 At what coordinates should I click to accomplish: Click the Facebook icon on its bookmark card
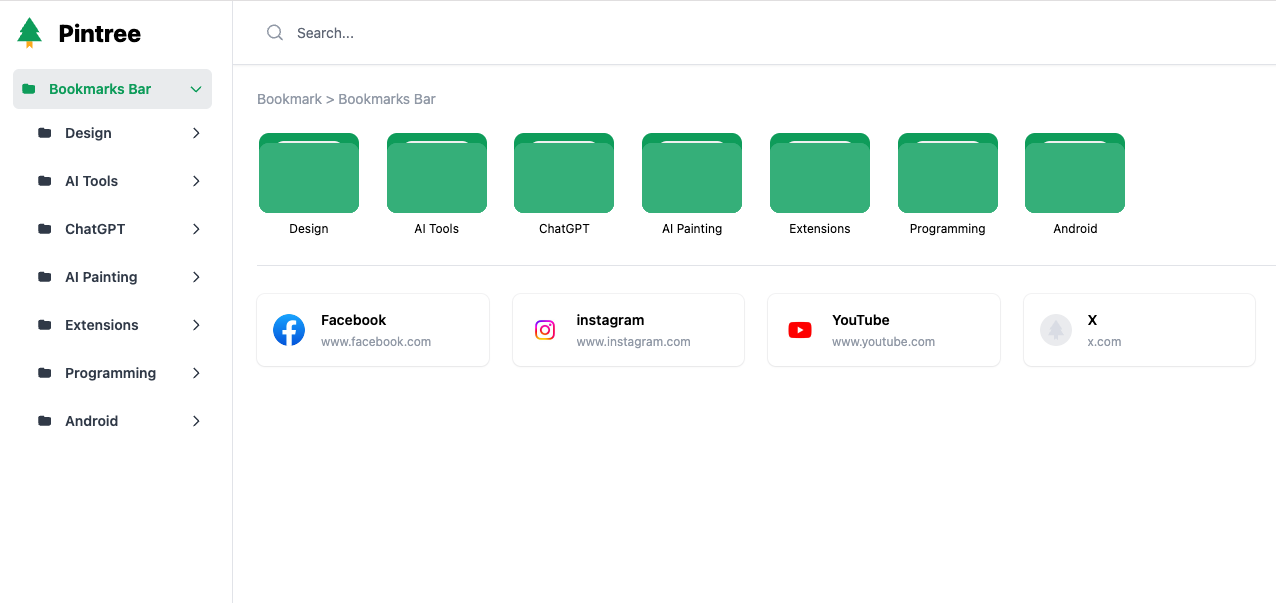click(x=289, y=330)
